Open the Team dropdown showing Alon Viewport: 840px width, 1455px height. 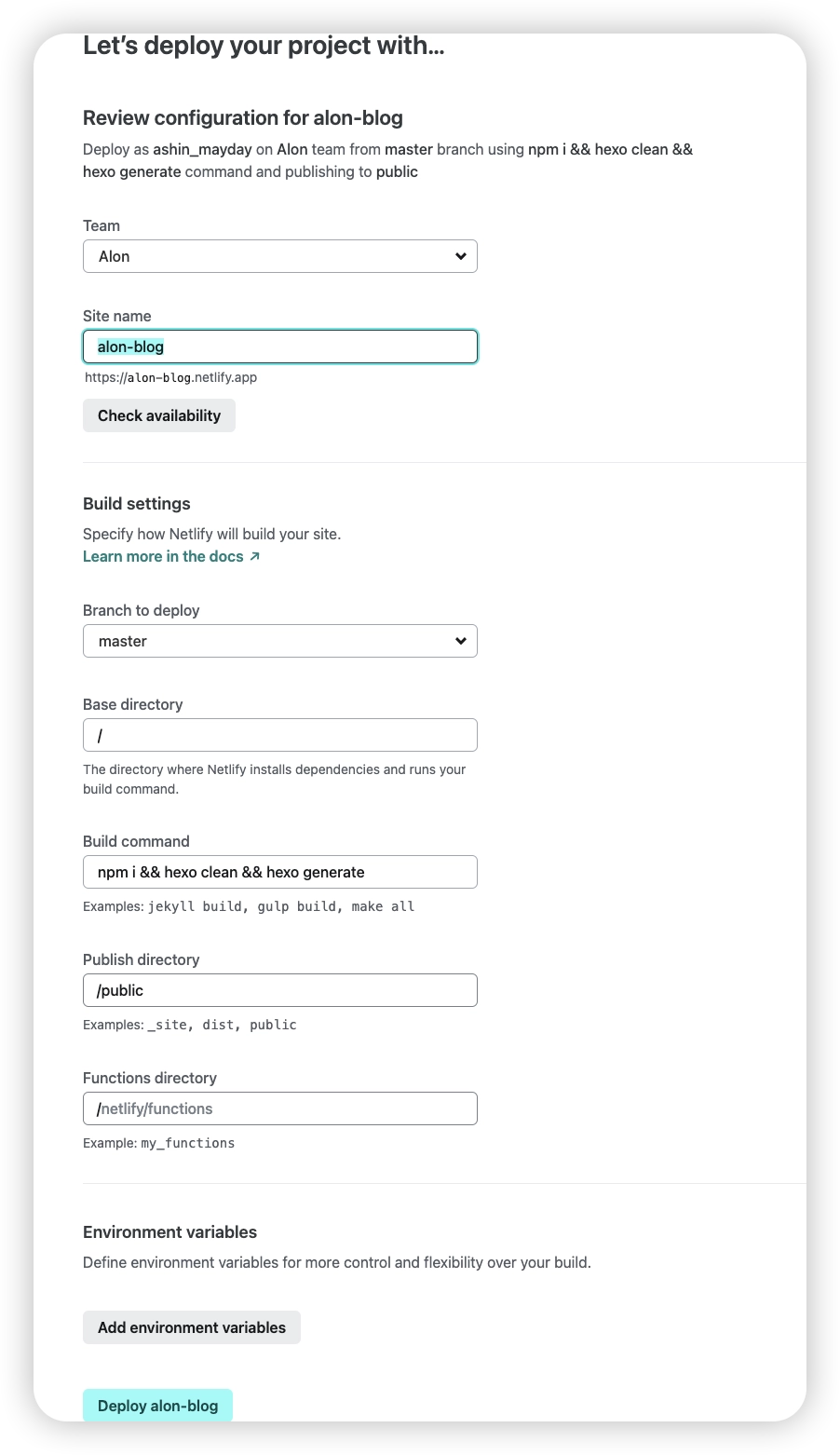(x=279, y=256)
